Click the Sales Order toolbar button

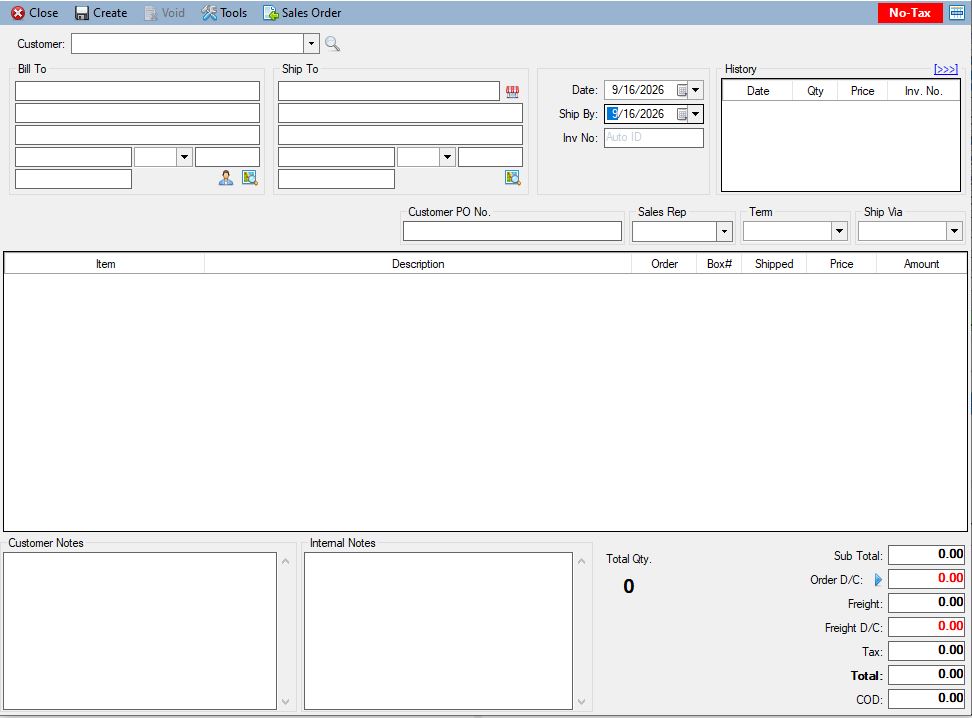[x=302, y=12]
